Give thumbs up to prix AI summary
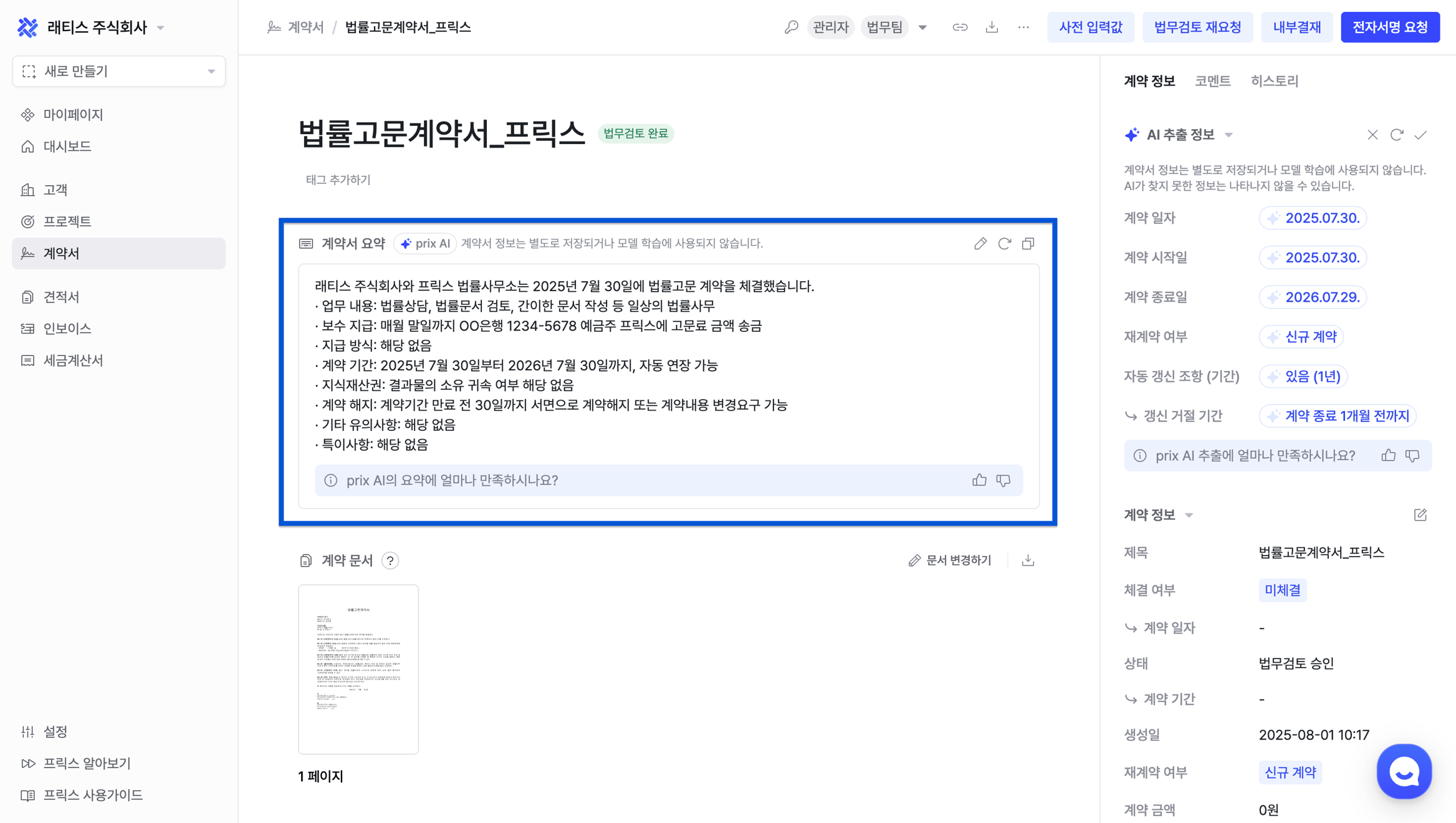This screenshot has width=1456, height=823. [979, 480]
